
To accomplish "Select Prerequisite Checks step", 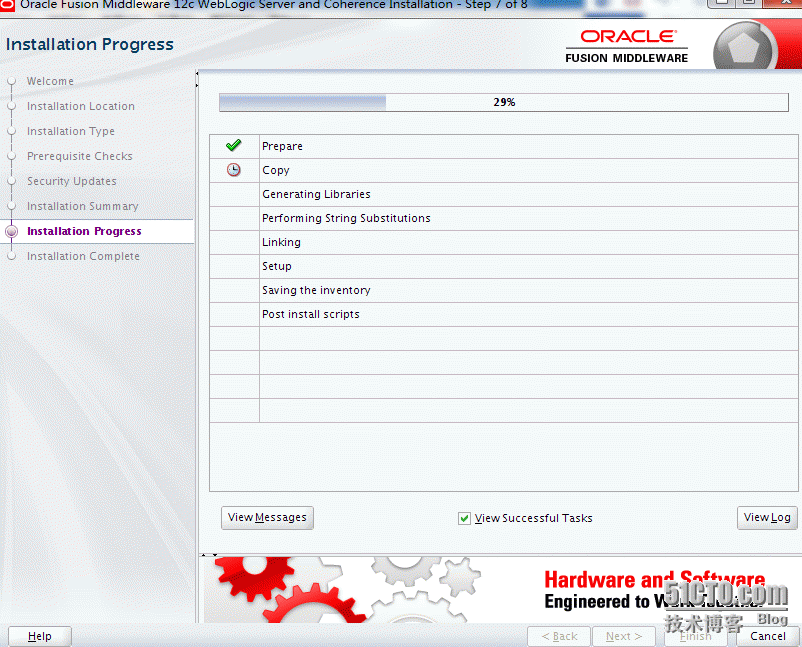I will click(80, 157).
